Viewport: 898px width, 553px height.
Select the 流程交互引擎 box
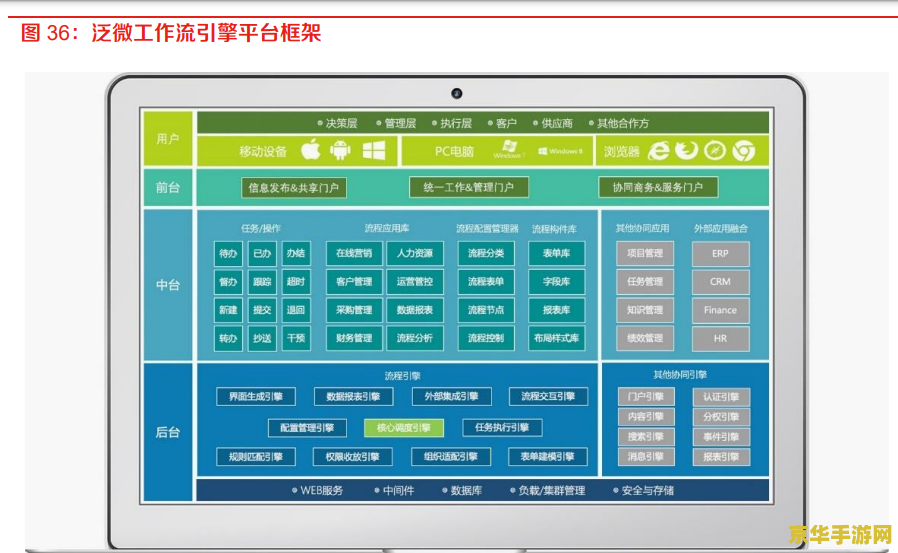[548, 397]
